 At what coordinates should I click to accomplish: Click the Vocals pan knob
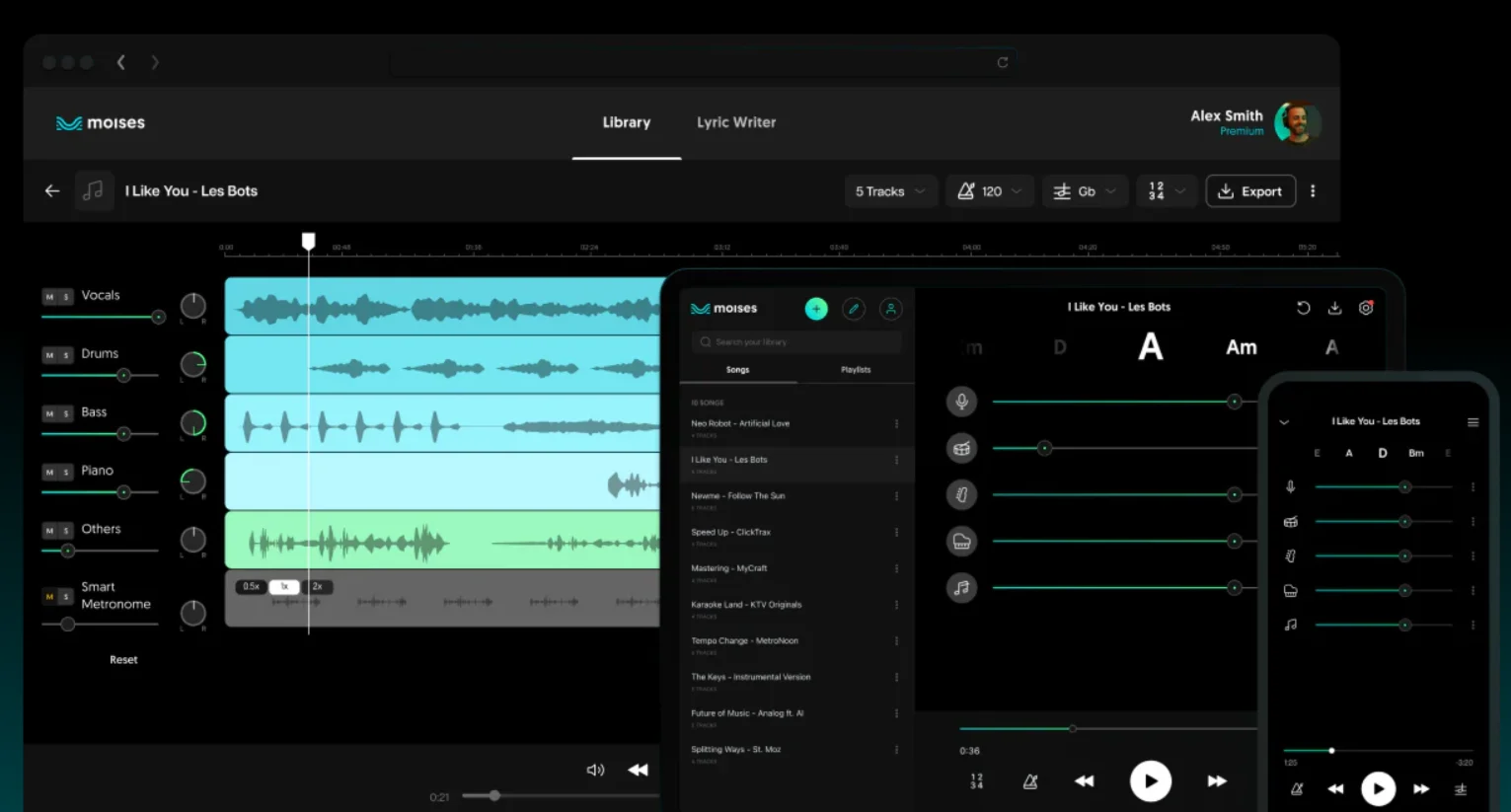pyautogui.click(x=192, y=306)
